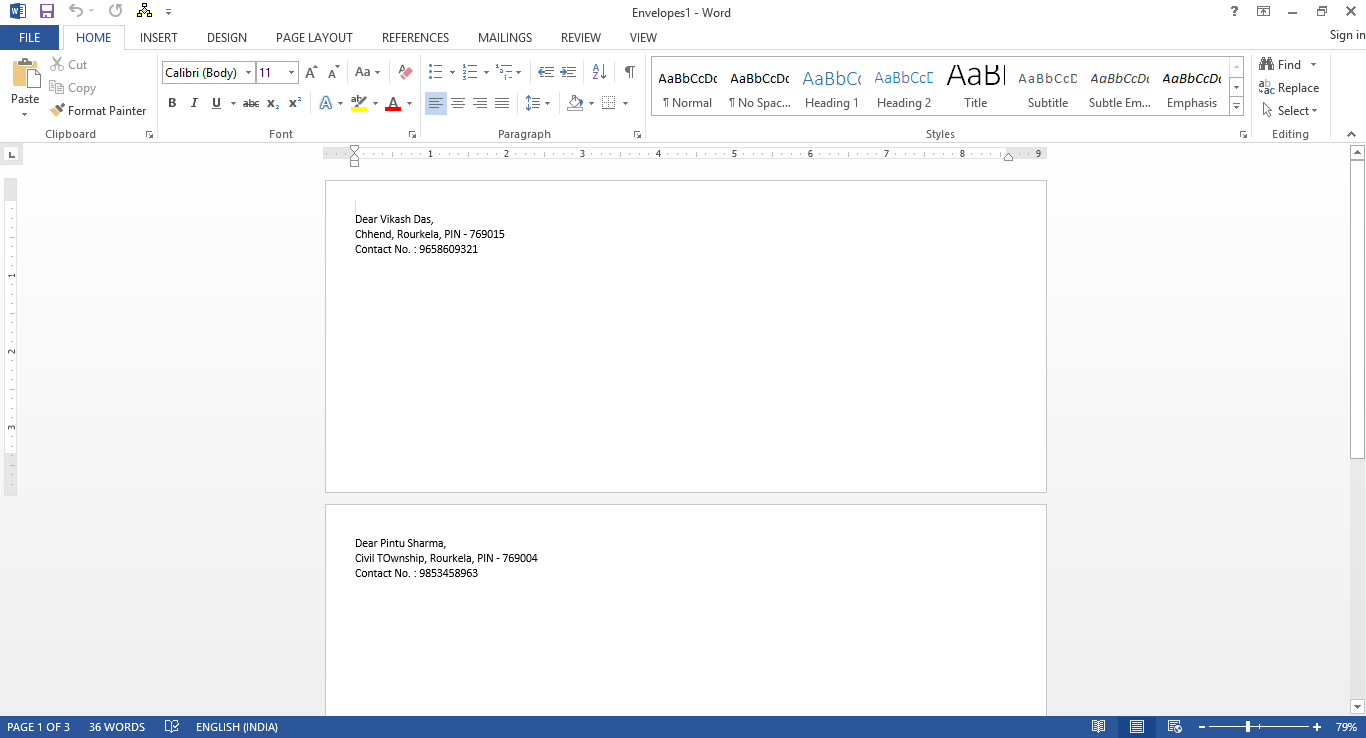Open the font size dropdown
Image resolution: width=1366 pixels, height=738 pixels.
(x=291, y=73)
